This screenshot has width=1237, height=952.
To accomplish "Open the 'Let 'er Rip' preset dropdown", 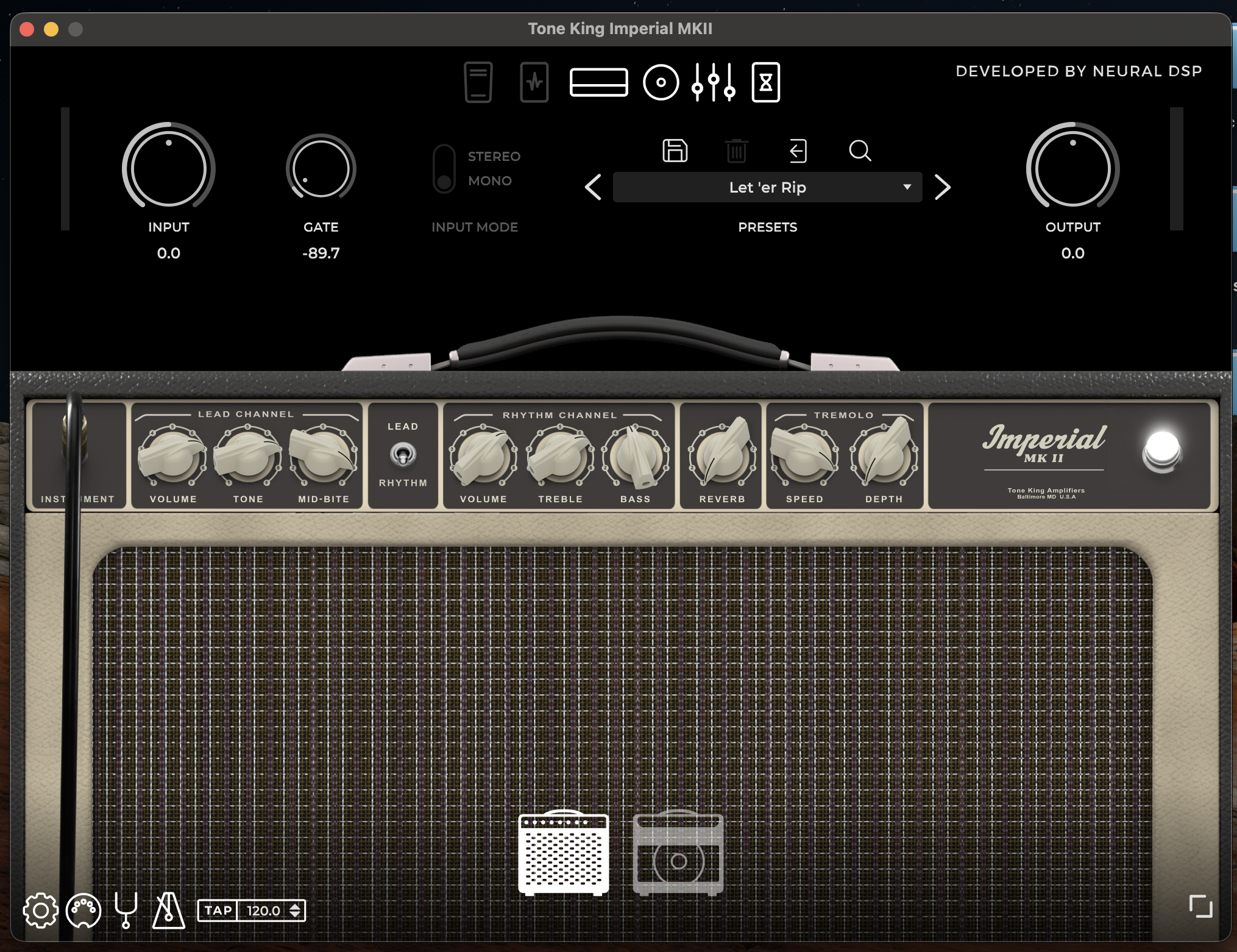I will [x=767, y=187].
